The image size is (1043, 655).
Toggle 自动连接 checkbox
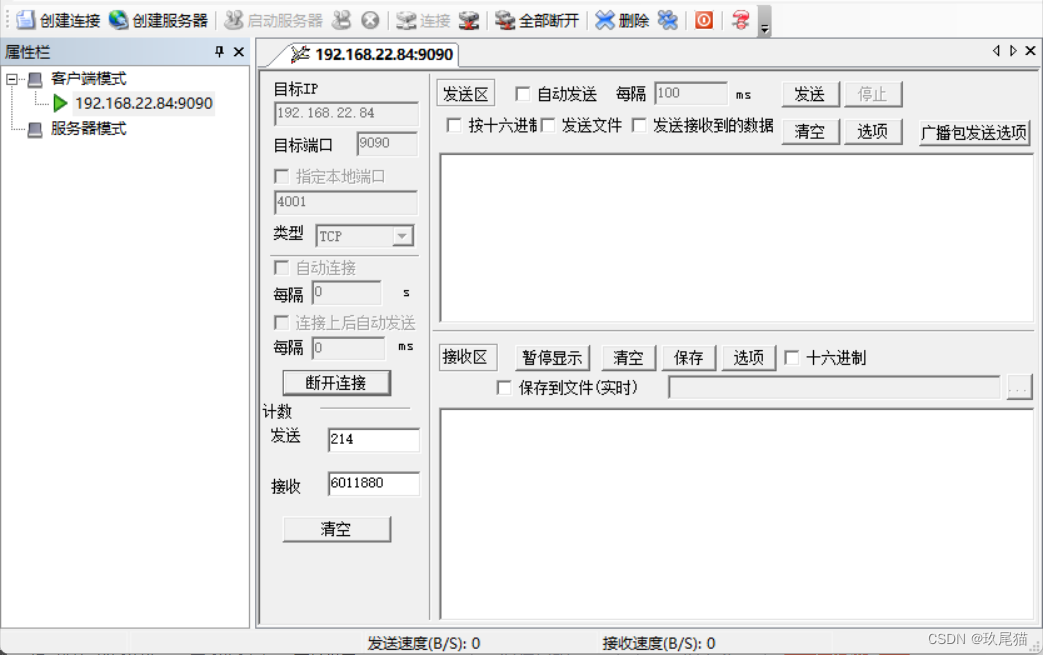pyautogui.click(x=281, y=268)
